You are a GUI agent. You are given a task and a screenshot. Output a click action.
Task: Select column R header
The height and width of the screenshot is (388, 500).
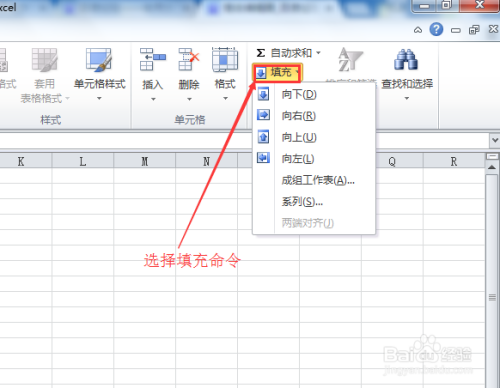[x=454, y=161]
